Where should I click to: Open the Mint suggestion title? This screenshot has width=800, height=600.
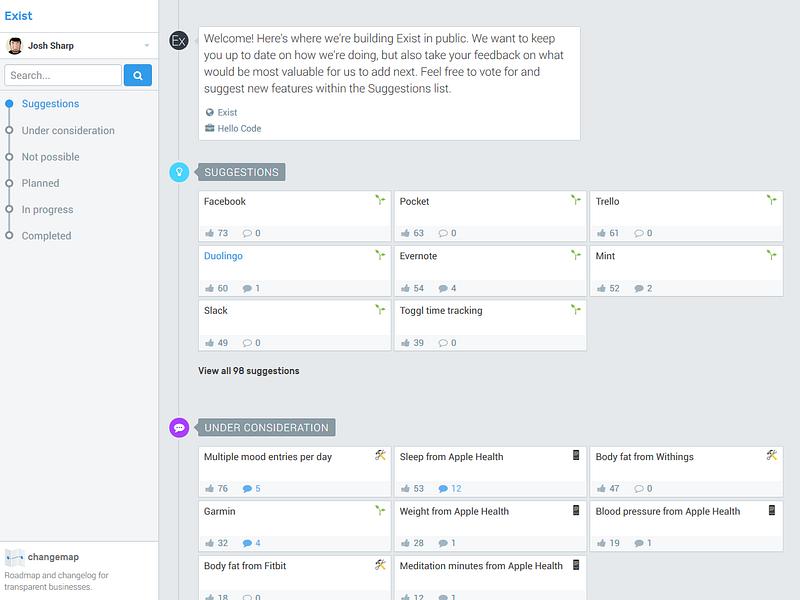606,256
